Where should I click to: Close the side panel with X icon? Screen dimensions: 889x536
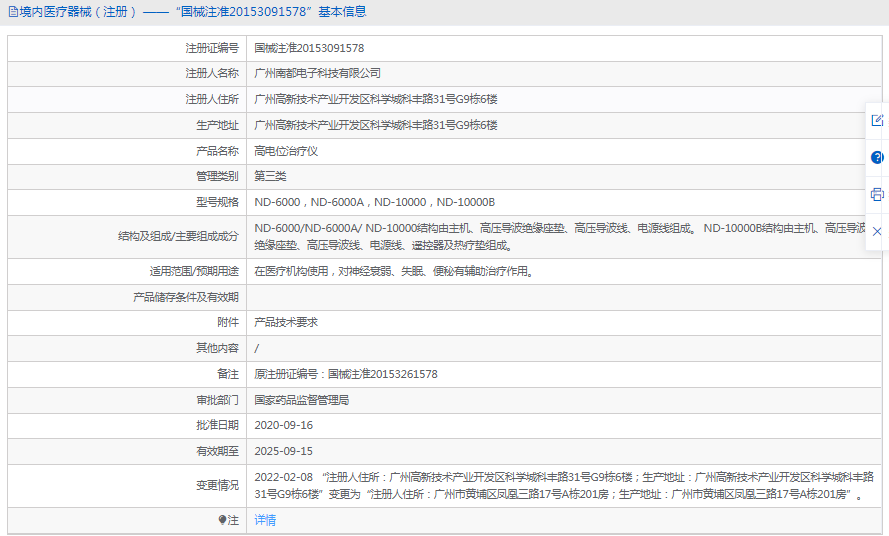coord(877,231)
